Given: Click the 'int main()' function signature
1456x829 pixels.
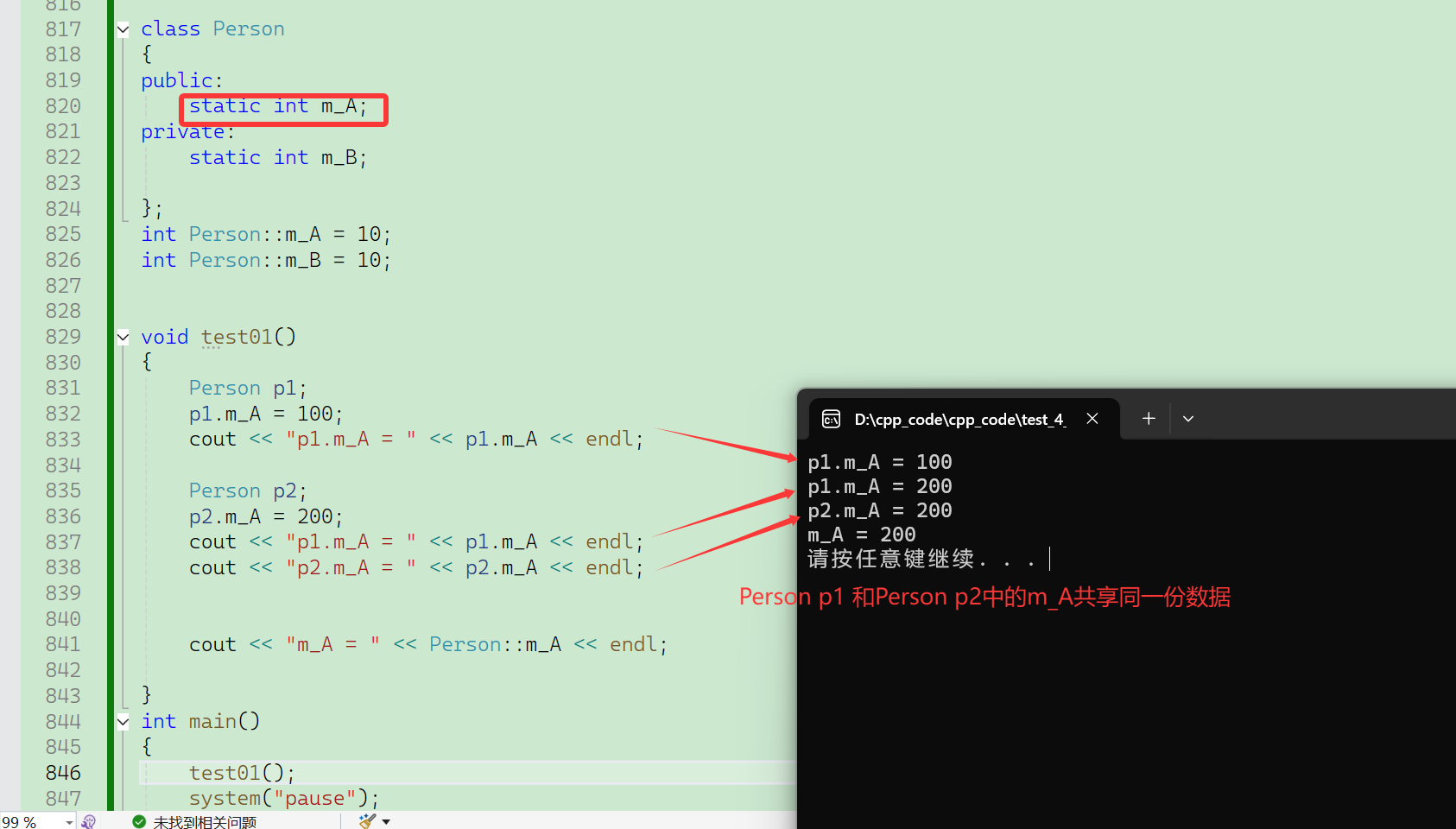Looking at the screenshot, I should tap(200, 721).
